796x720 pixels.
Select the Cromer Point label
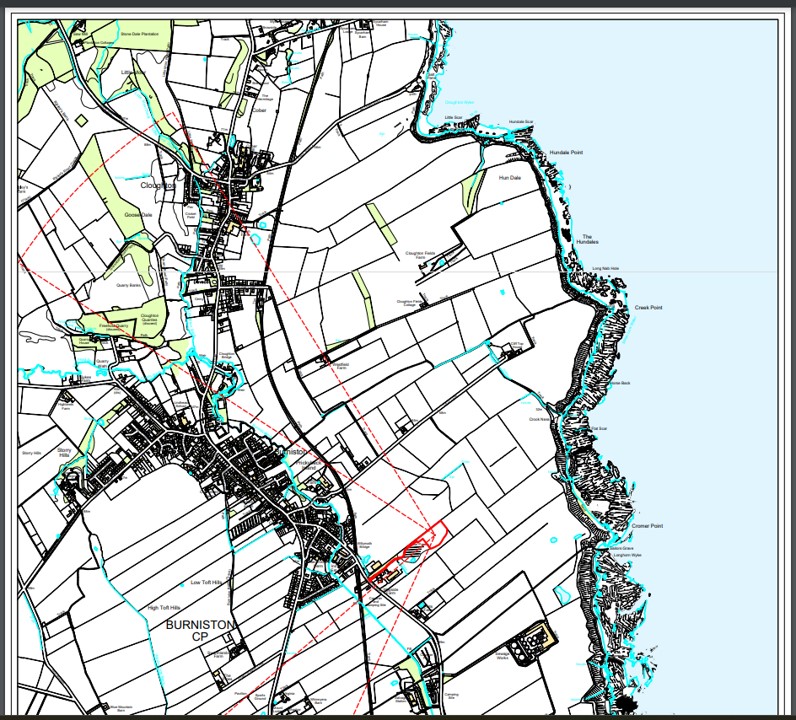click(x=647, y=526)
